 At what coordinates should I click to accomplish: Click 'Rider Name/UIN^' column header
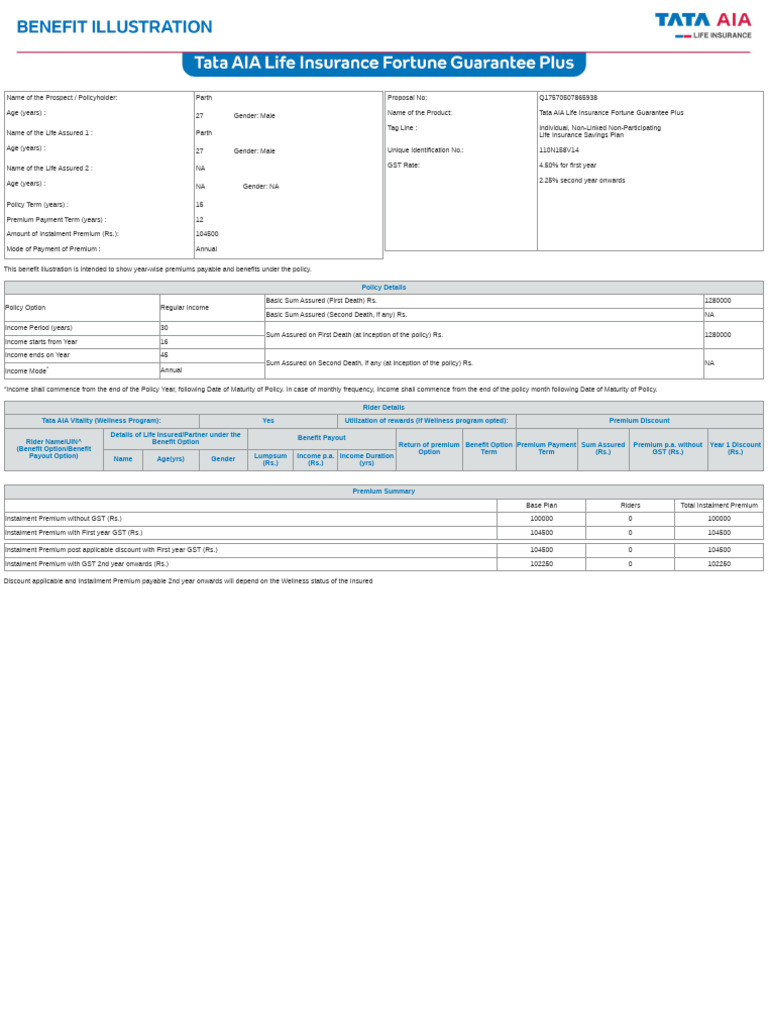[x=54, y=449]
